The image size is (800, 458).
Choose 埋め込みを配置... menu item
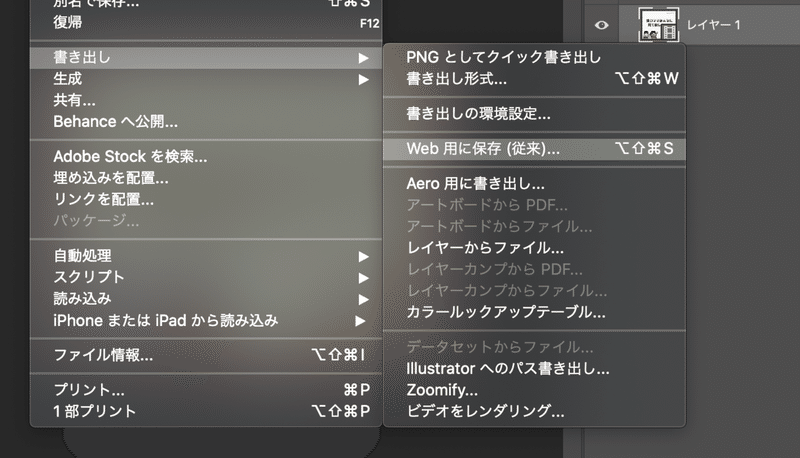(x=206, y=178)
